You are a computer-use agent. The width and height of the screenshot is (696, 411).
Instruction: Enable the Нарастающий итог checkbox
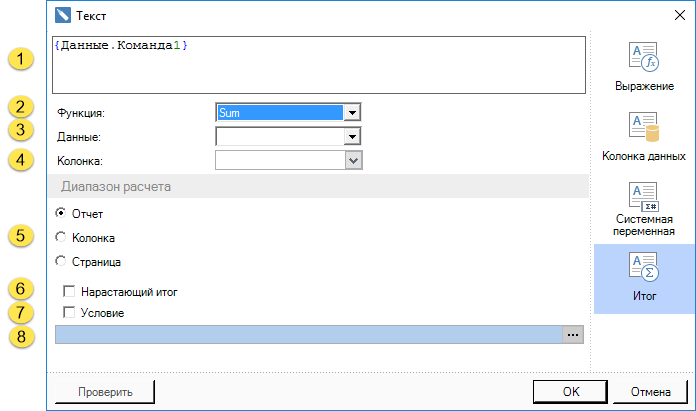[69, 291]
